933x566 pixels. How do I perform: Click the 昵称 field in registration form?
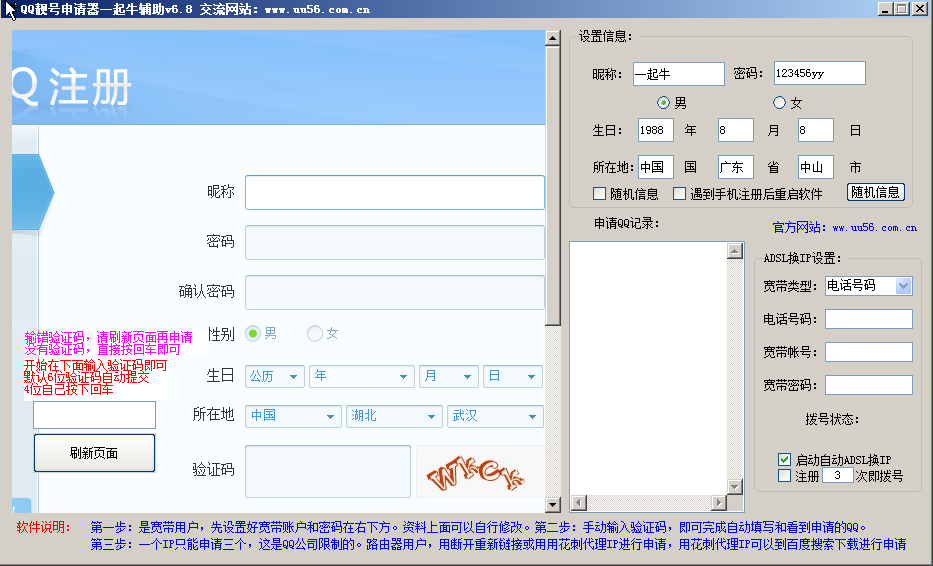[395, 192]
